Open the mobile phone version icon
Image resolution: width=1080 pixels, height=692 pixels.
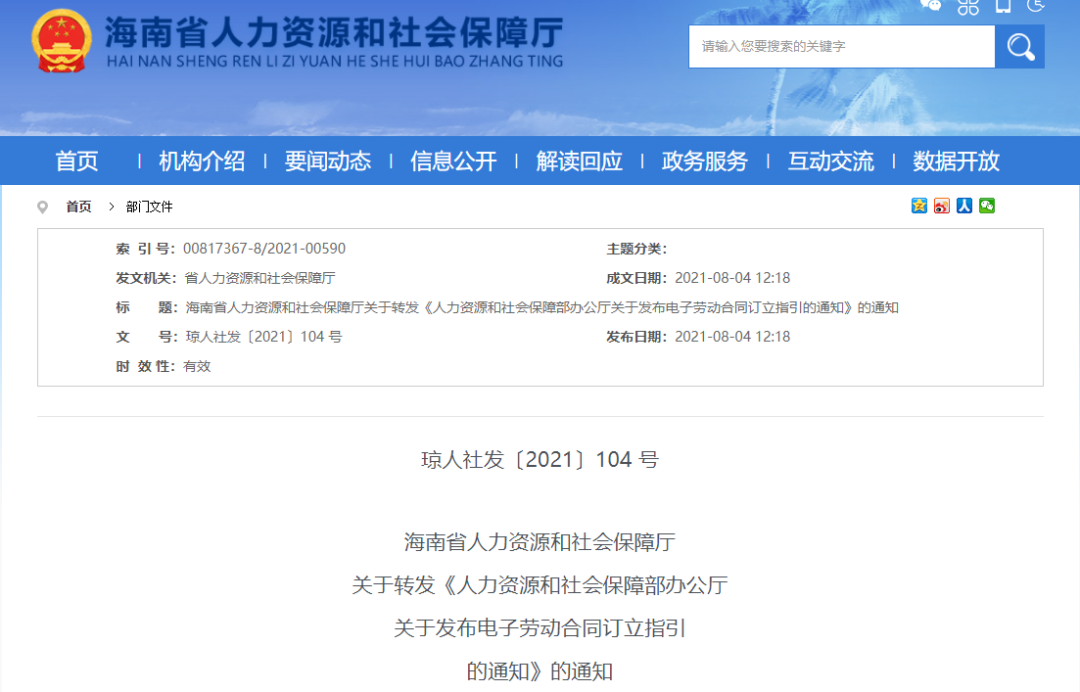pyautogui.click(x=1003, y=5)
